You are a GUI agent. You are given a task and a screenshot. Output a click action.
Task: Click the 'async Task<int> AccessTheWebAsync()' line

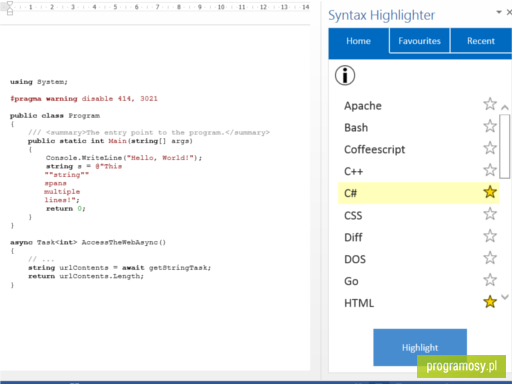(x=88, y=242)
